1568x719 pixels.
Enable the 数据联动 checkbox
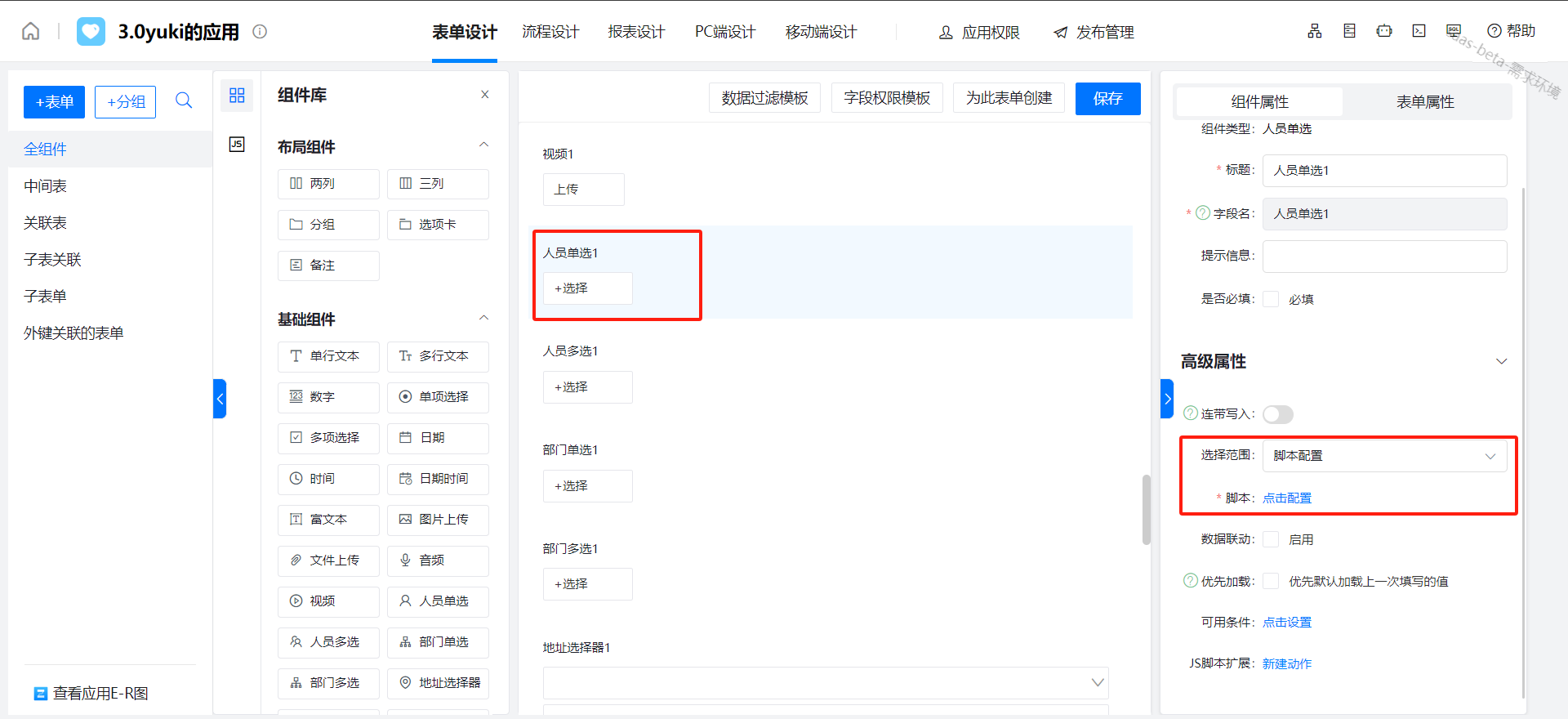pos(1271,539)
